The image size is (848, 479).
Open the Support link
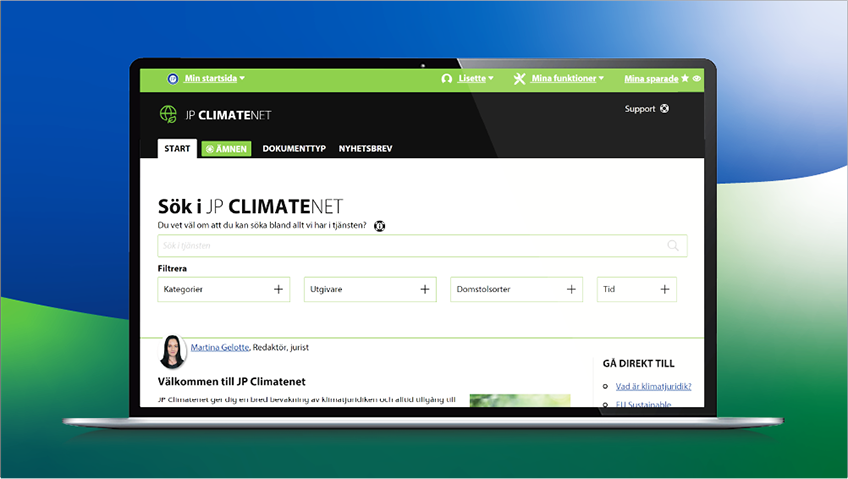click(x=640, y=109)
